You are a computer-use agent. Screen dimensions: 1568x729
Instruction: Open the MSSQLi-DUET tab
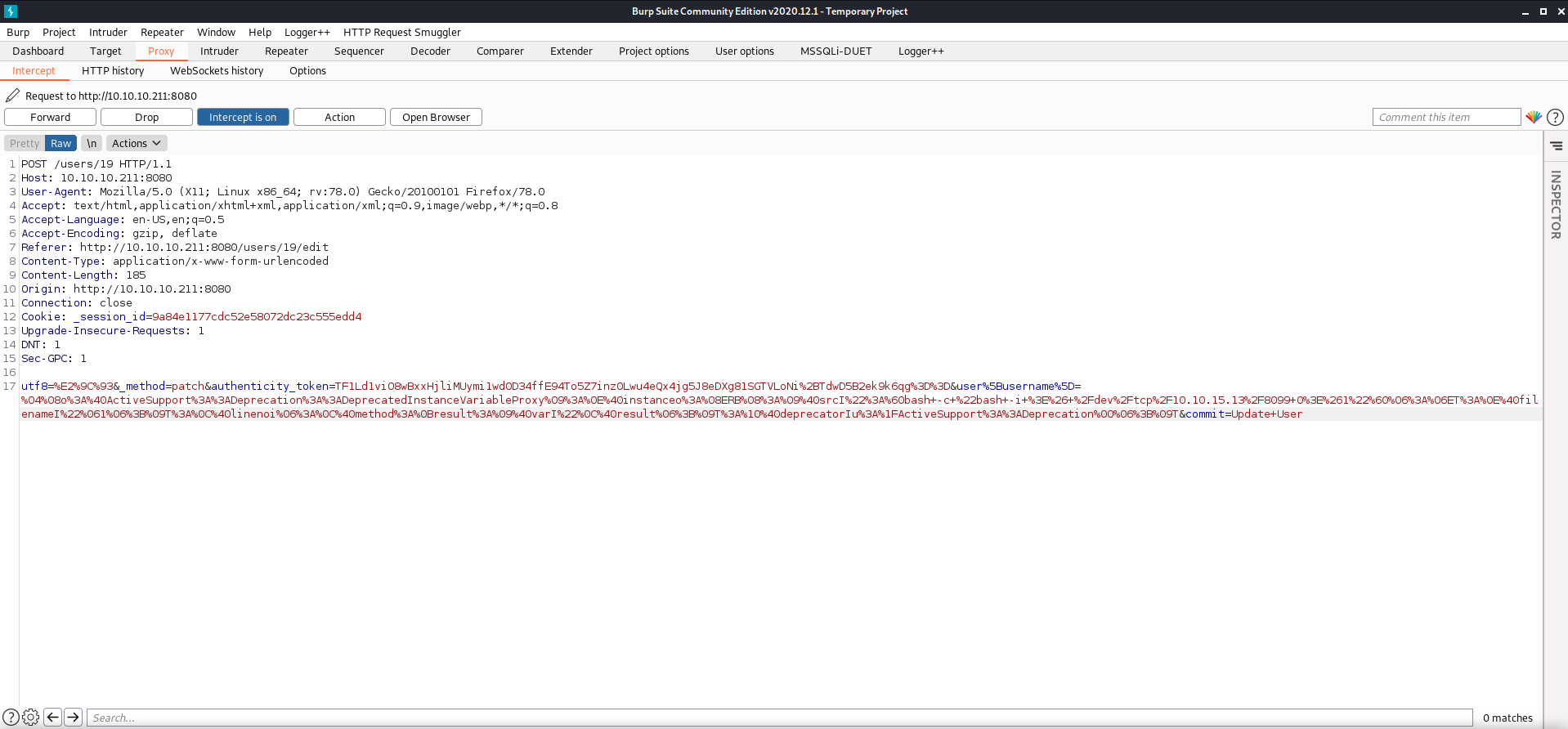(836, 51)
